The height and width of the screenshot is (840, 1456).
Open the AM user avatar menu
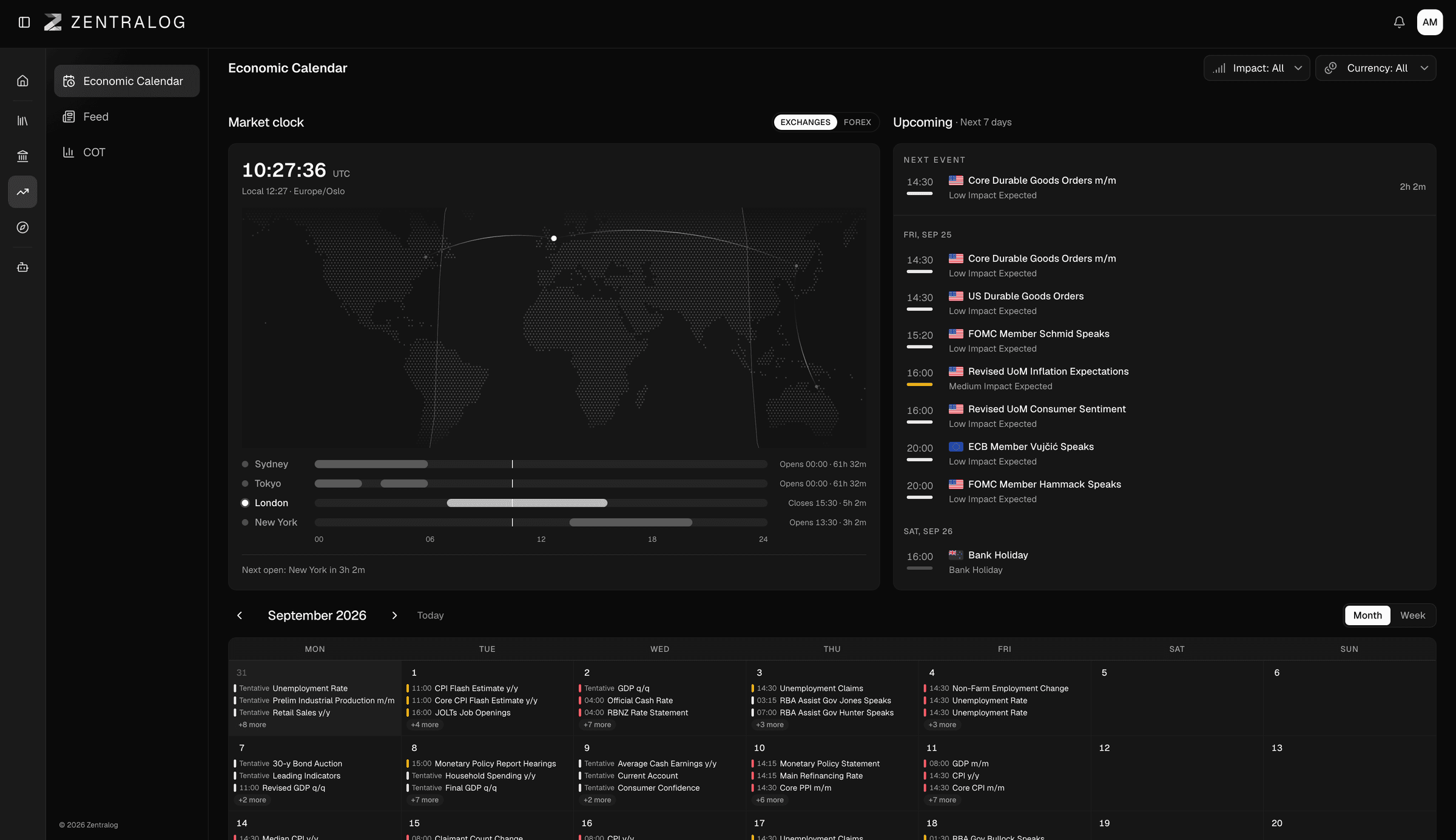click(x=1430, y=22)
